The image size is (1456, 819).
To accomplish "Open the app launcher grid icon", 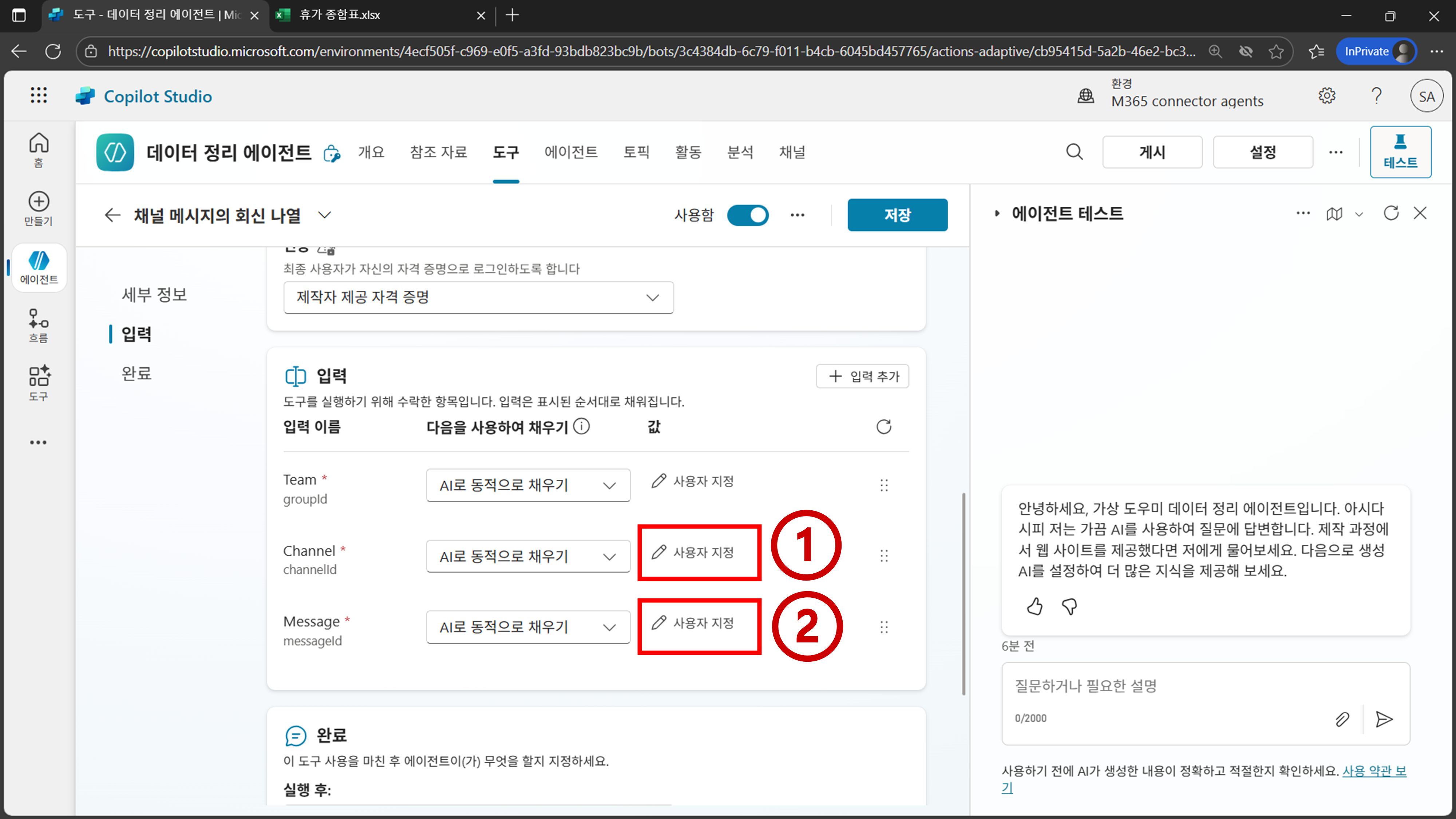I will click(39, 95).
